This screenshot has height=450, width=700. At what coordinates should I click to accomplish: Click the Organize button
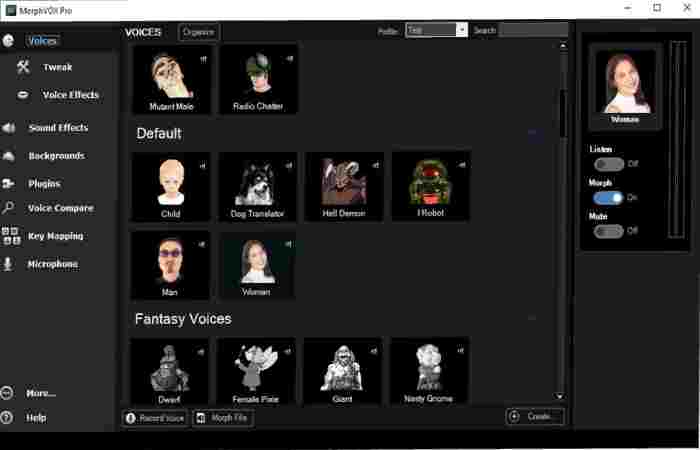(199, 32)
